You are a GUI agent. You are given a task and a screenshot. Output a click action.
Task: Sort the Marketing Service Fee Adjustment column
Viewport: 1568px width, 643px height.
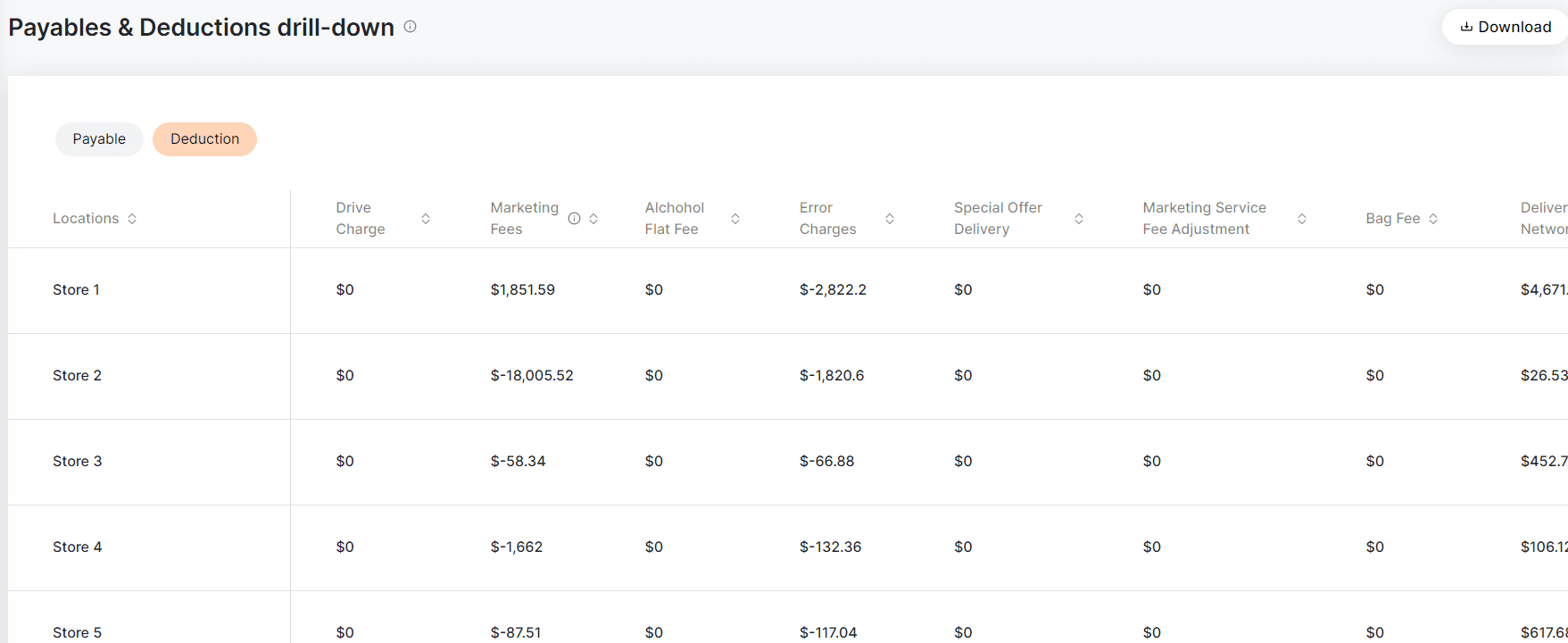1302,219
